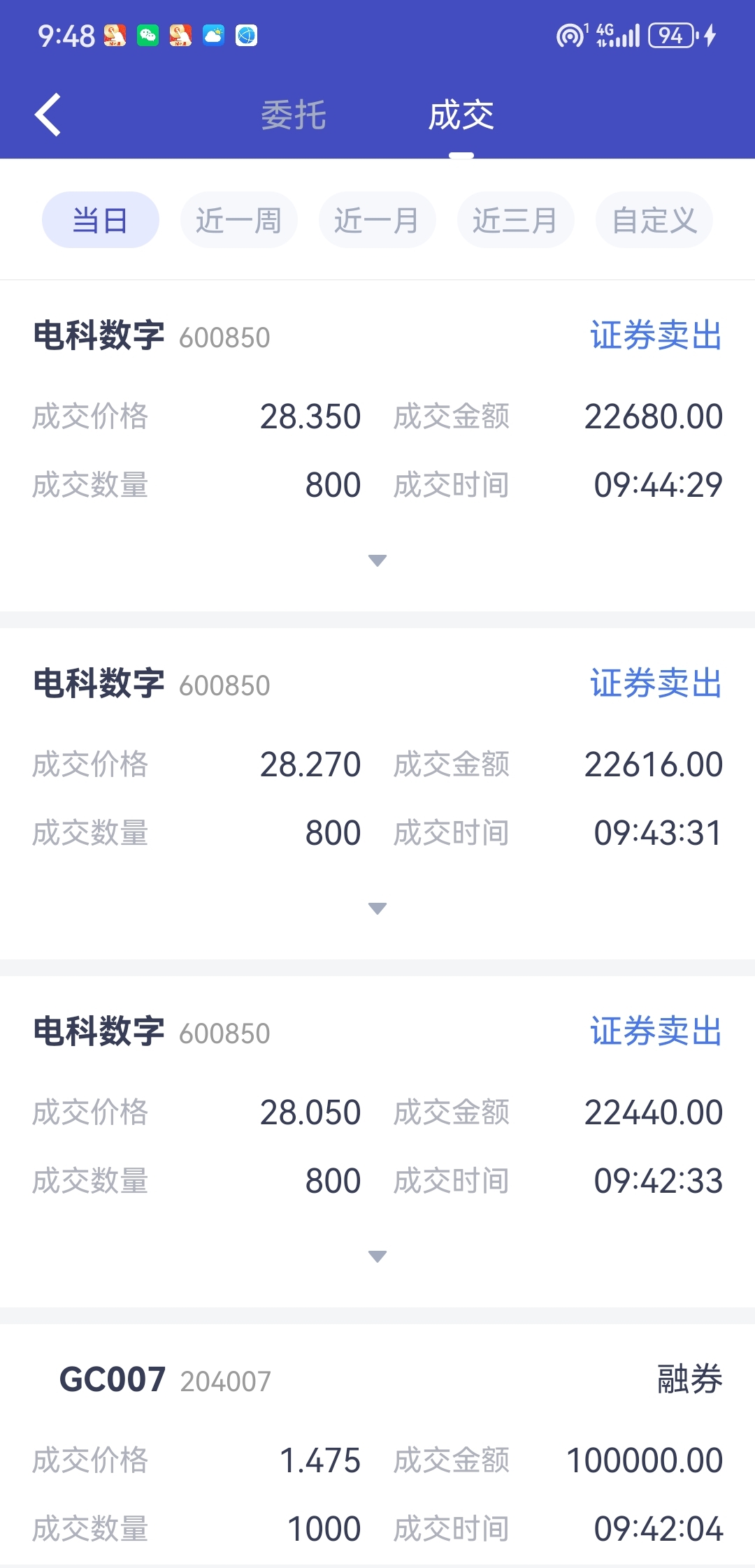Expand details of the 09:44:29 trade
This screenshot has width=755, height=1568.
tap(377, 560)
